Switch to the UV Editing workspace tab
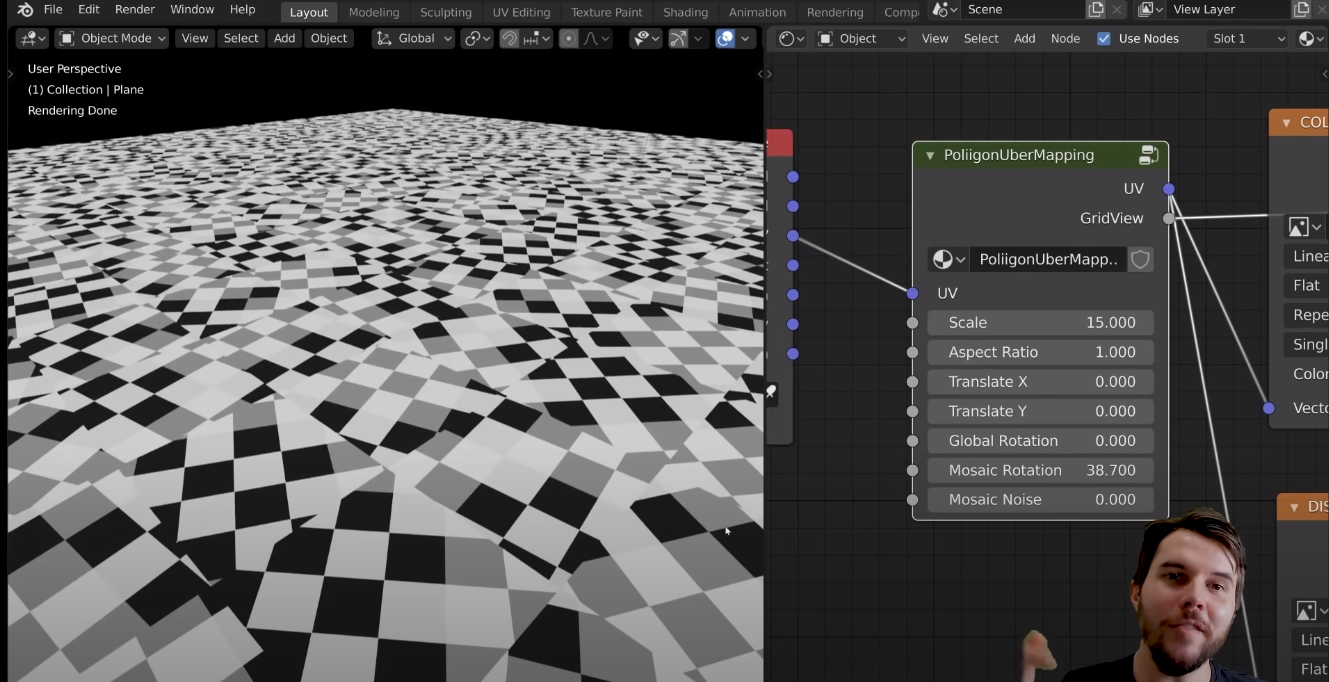1329x682 pixels. tap(521, 12)
